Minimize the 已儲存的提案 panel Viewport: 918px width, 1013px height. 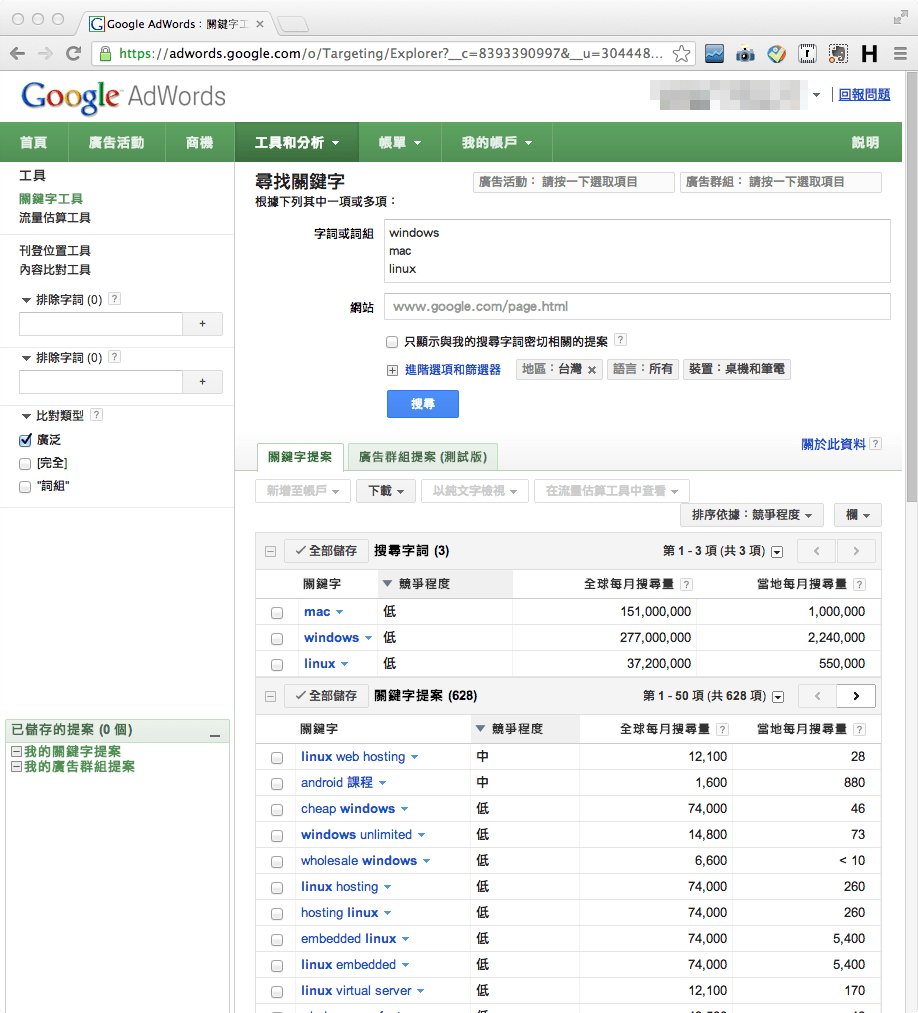[x=213, y=733]
